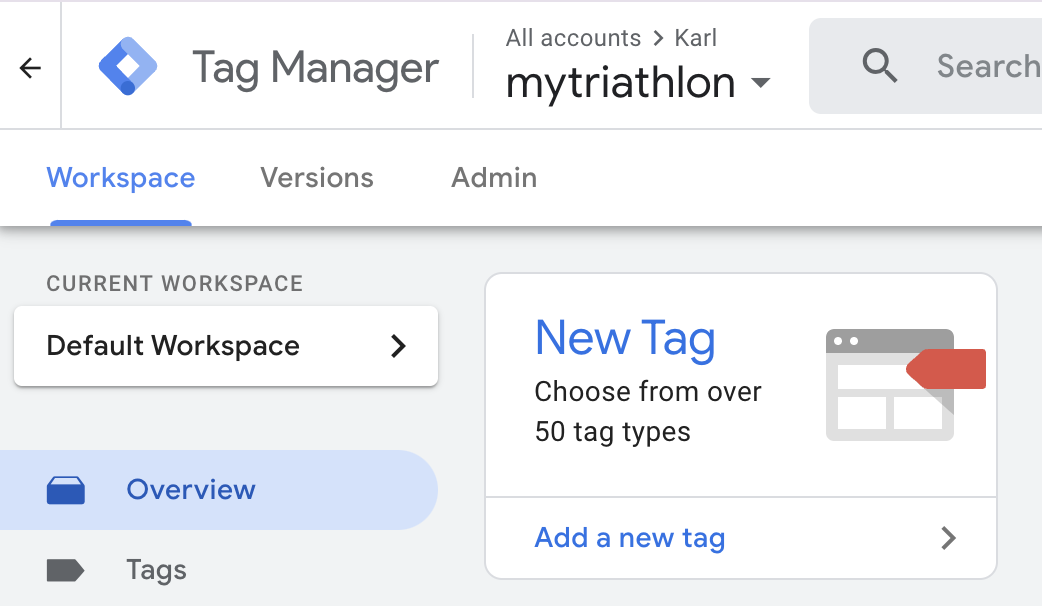The width and height of the screenshot is (1042, 606).
Task: Open the Karl account breadcrumb
Action: (695, 38)
